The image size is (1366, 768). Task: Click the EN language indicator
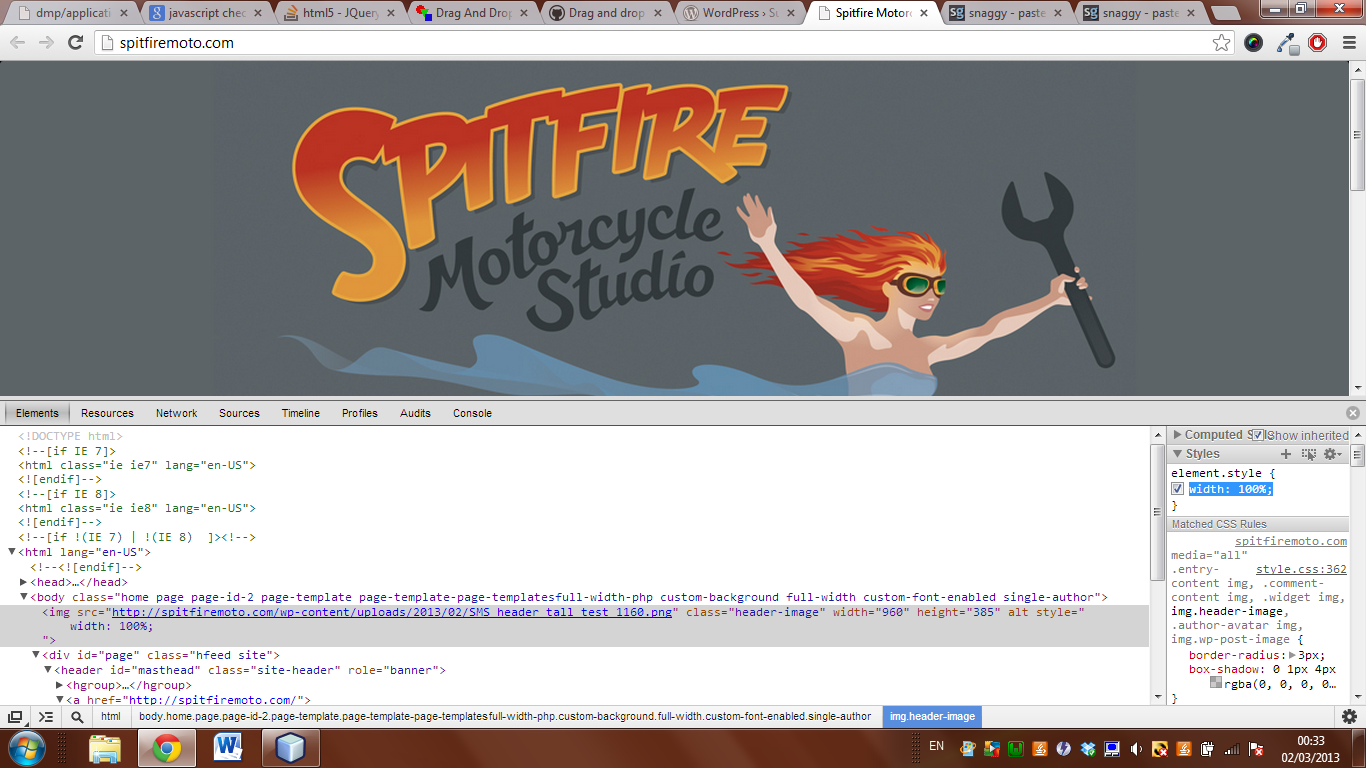tap(936, 746)
